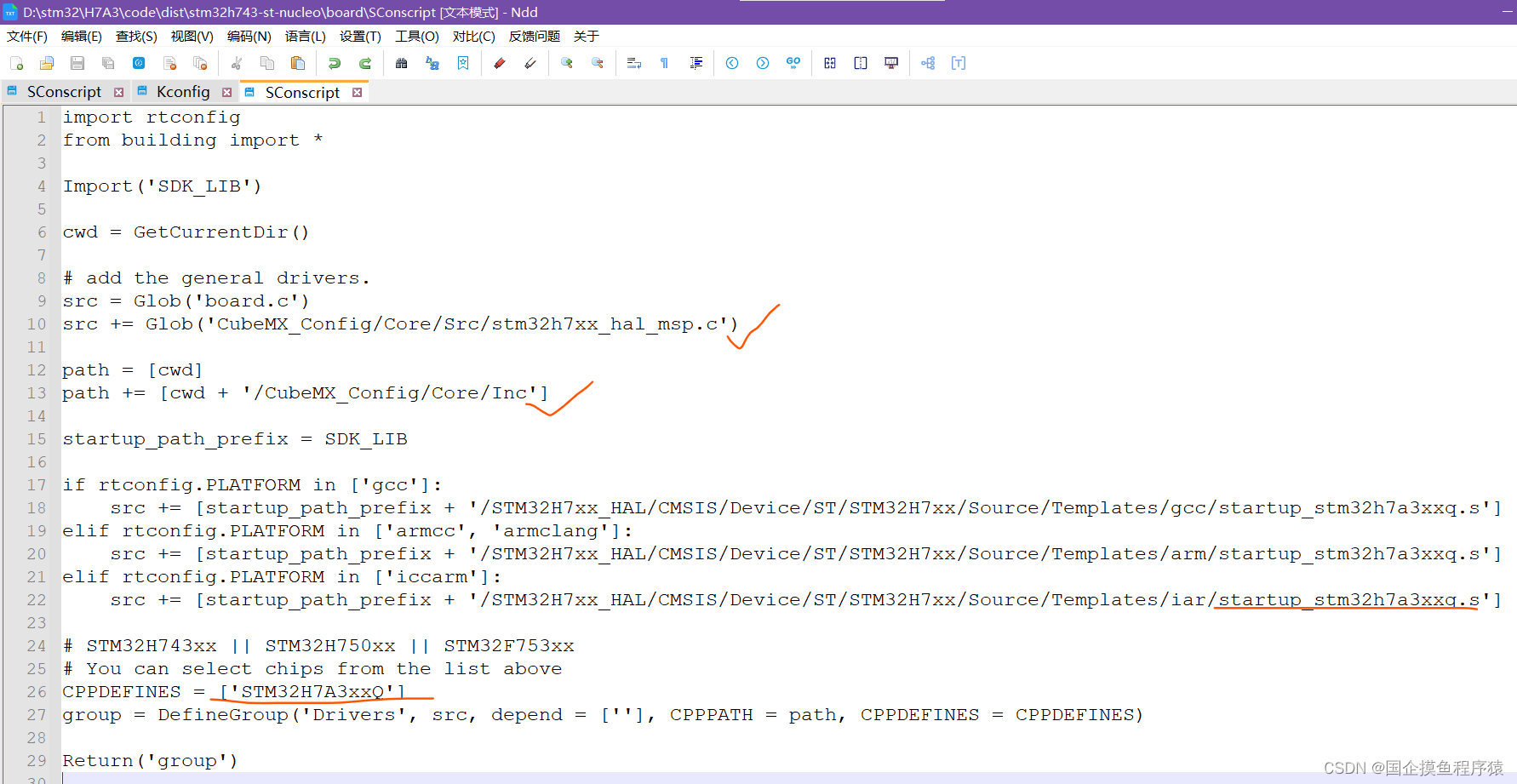Close the Kconfig tab
The height and width of the screenshot is (784, 1517).
(x=226, y=92)
